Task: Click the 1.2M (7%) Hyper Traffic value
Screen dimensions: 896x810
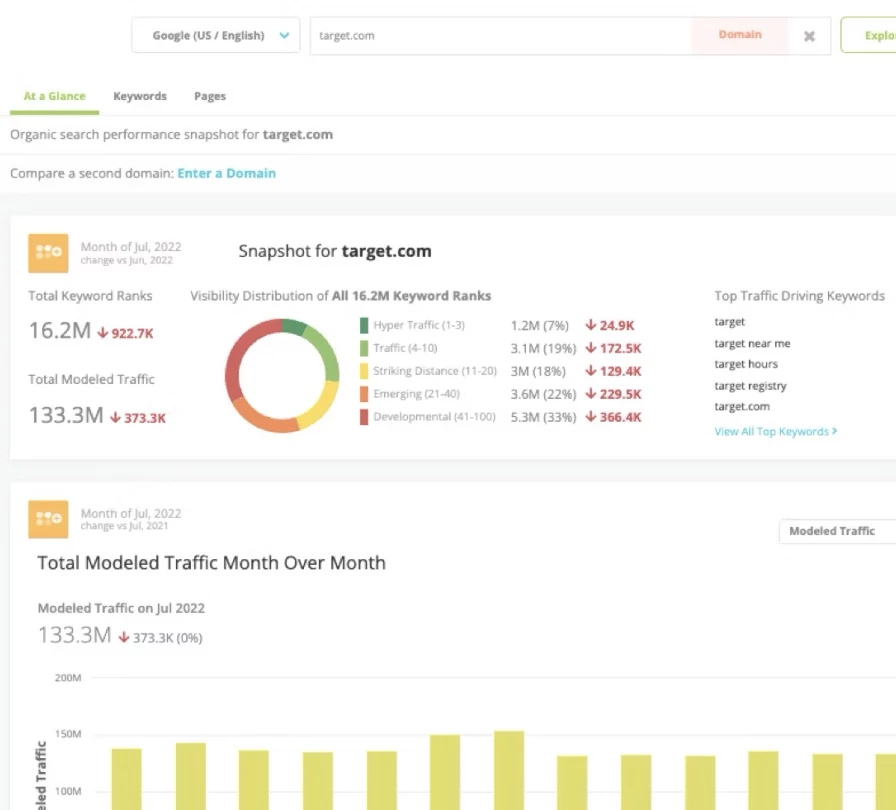Action: tap(539, 326)
